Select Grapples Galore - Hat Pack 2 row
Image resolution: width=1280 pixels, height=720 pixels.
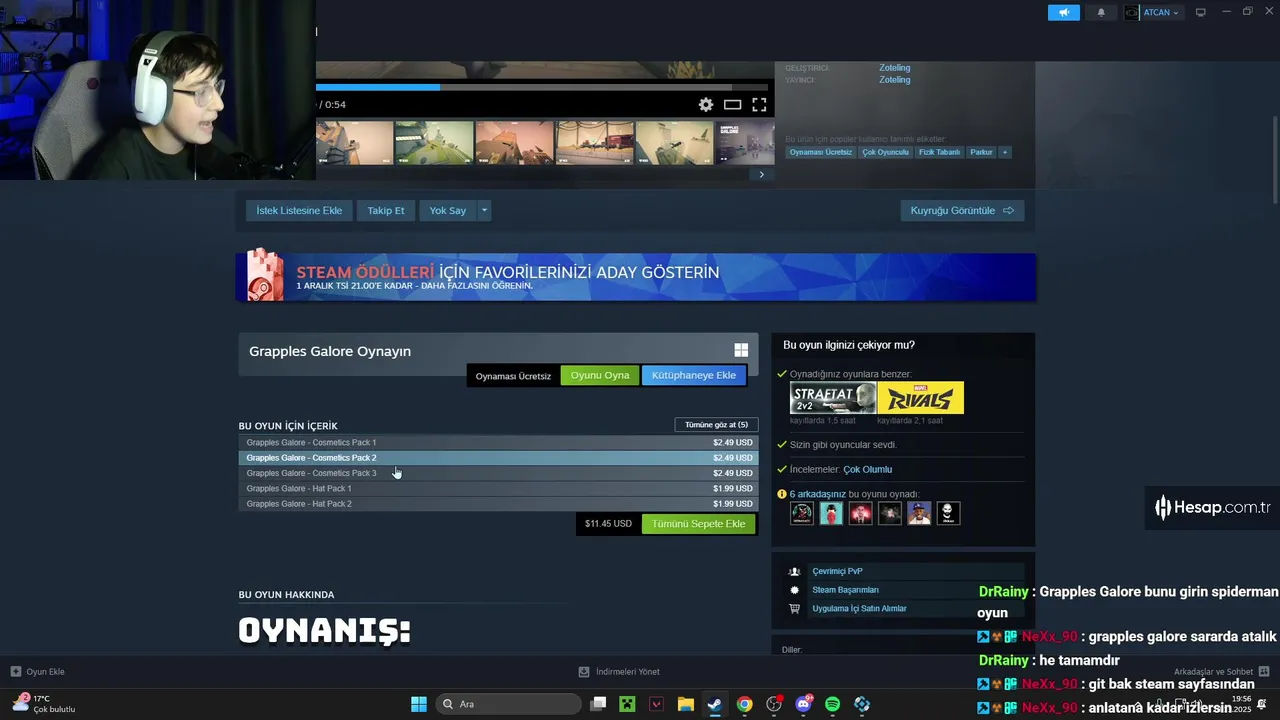(x=498, y=504)
